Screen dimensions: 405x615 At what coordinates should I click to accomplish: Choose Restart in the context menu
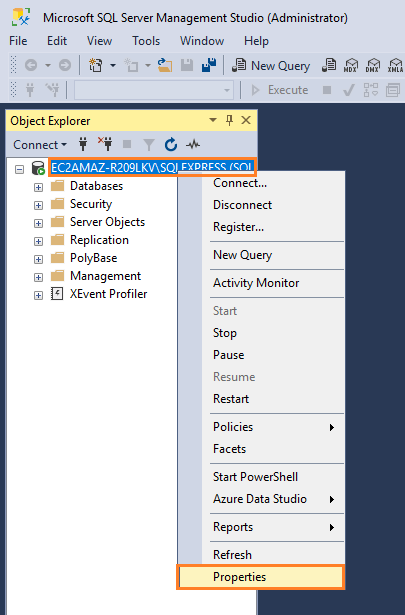(x=262, y=399)
